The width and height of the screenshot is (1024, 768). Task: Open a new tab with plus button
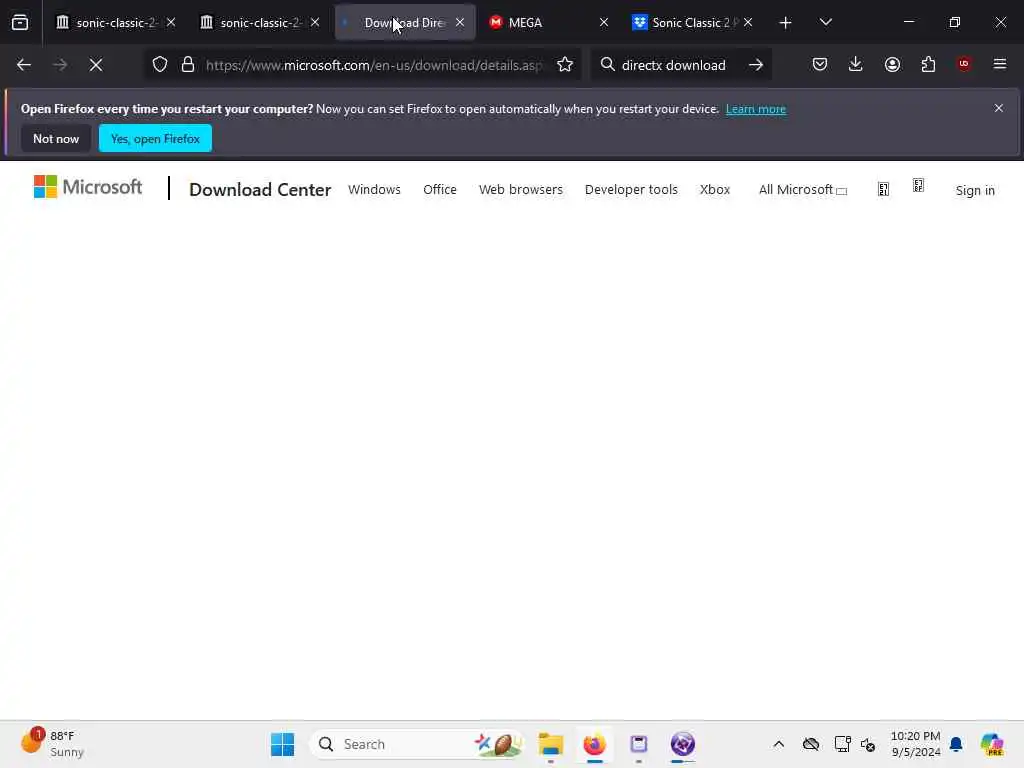click(x=785, y=22)
